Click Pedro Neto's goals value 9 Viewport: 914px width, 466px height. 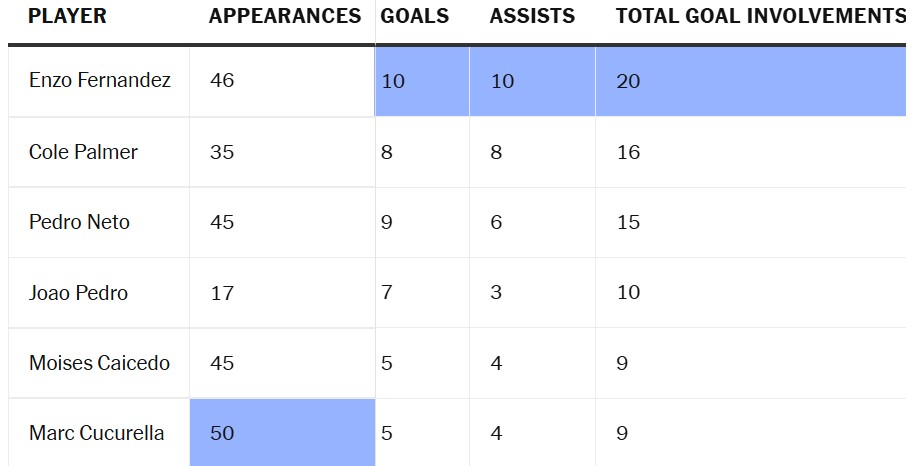(388, 222)
